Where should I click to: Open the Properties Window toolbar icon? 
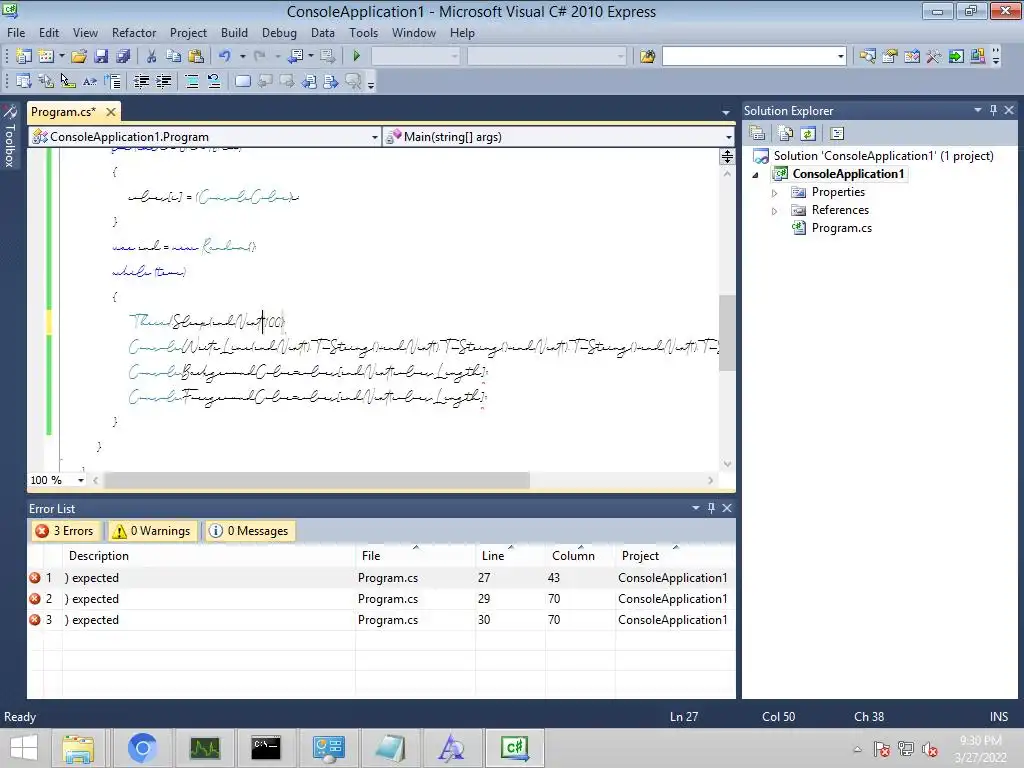click(x=889, y=56)
